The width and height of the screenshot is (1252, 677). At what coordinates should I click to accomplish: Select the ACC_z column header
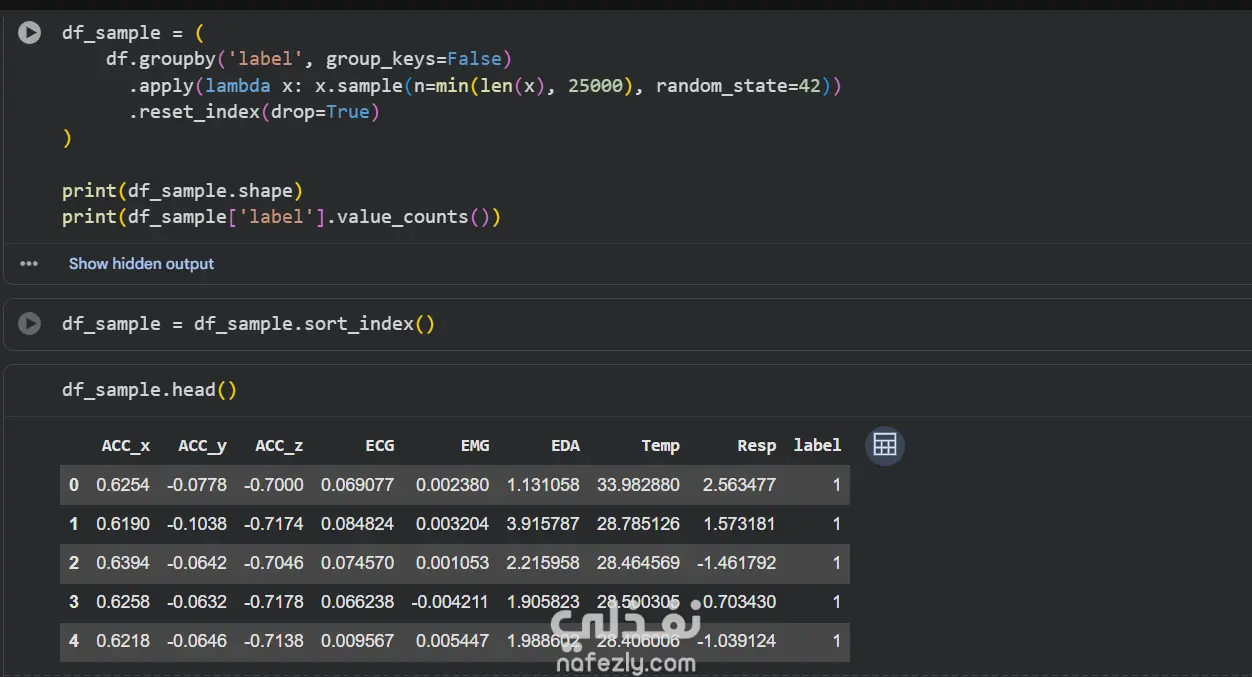279,446
